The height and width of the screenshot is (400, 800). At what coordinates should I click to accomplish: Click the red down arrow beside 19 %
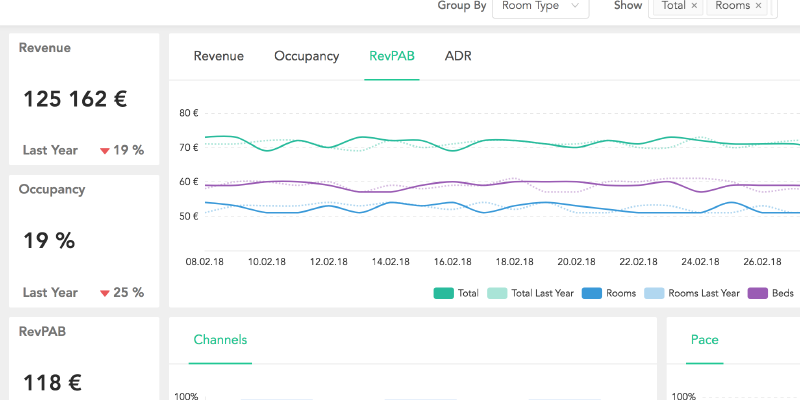point(104,151)
